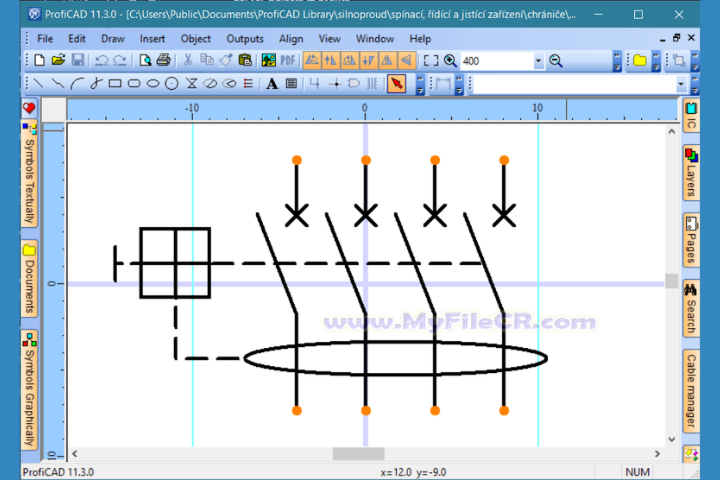Open the Draw menu

[x=113, y=39]
